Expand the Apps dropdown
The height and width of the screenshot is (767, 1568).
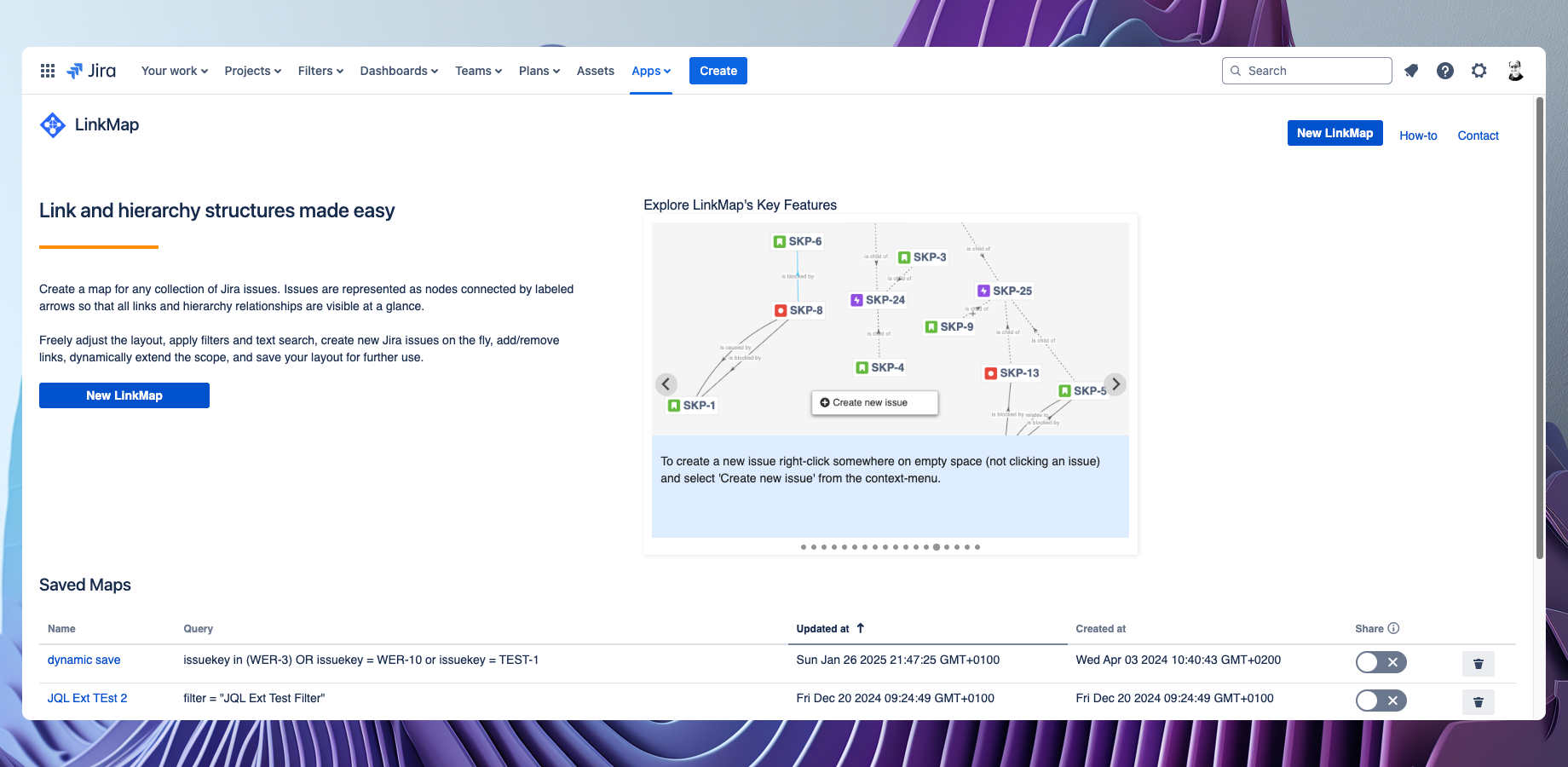coord(651,71)
